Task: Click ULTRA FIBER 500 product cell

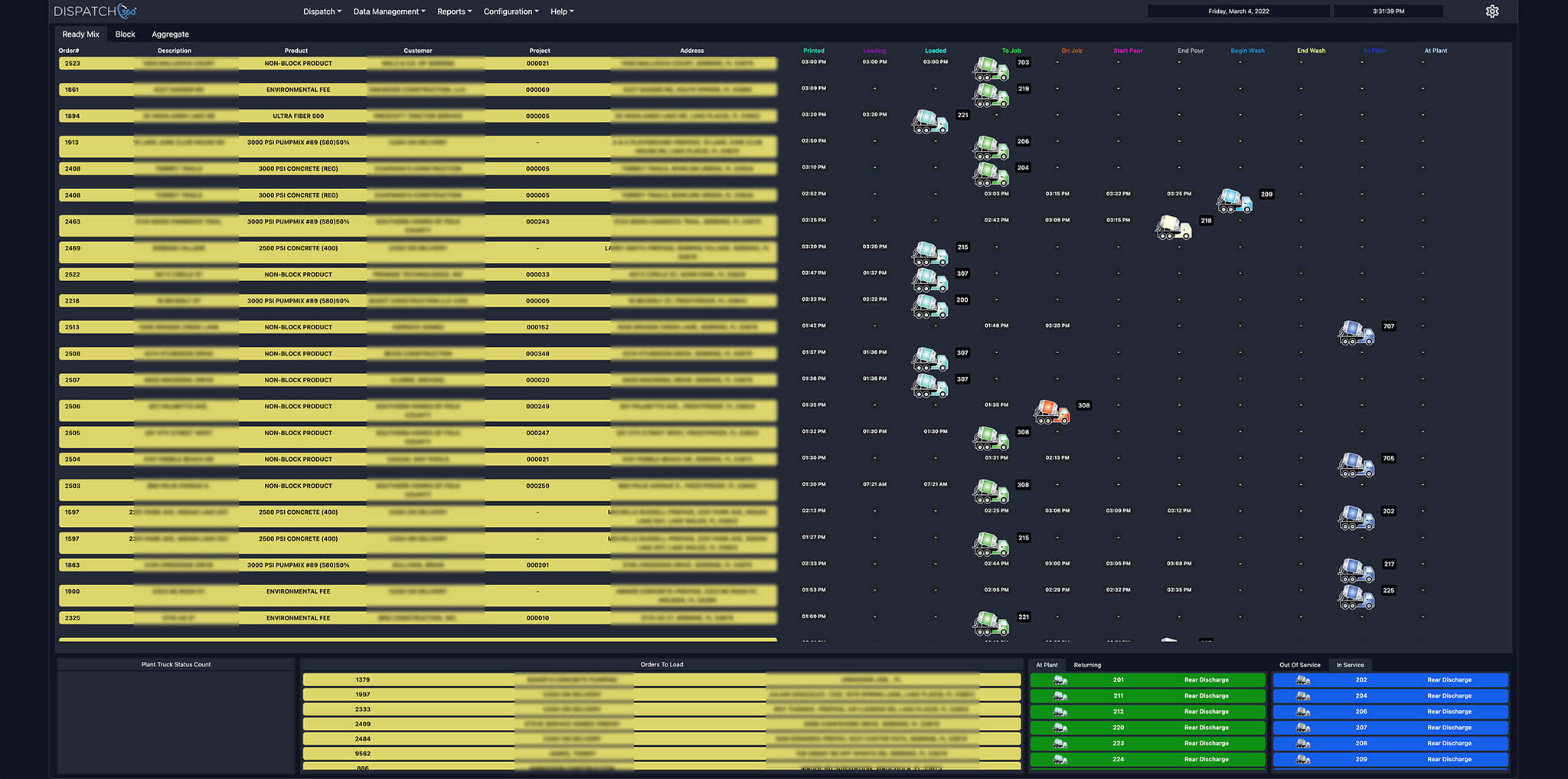Action: tap(299, 116)
